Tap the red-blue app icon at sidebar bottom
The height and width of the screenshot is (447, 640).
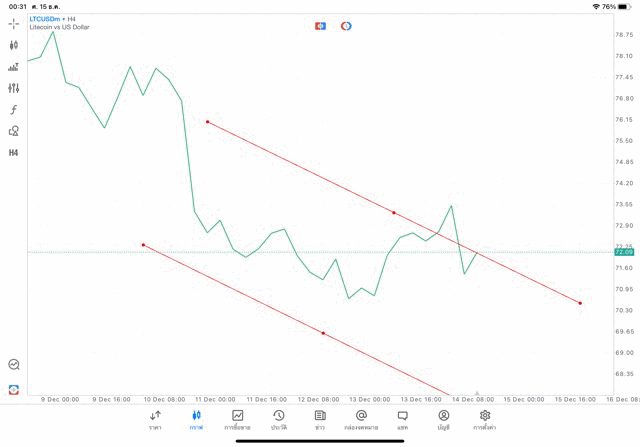[x=14, y=389]
